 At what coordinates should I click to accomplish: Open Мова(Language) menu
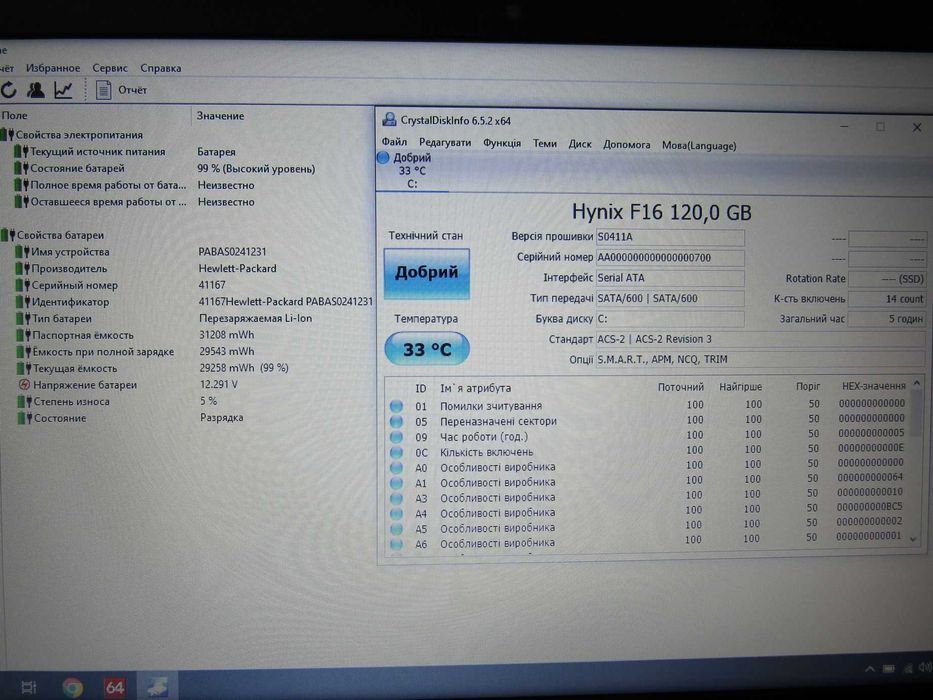pyautogui.click(x=699, y=145)
